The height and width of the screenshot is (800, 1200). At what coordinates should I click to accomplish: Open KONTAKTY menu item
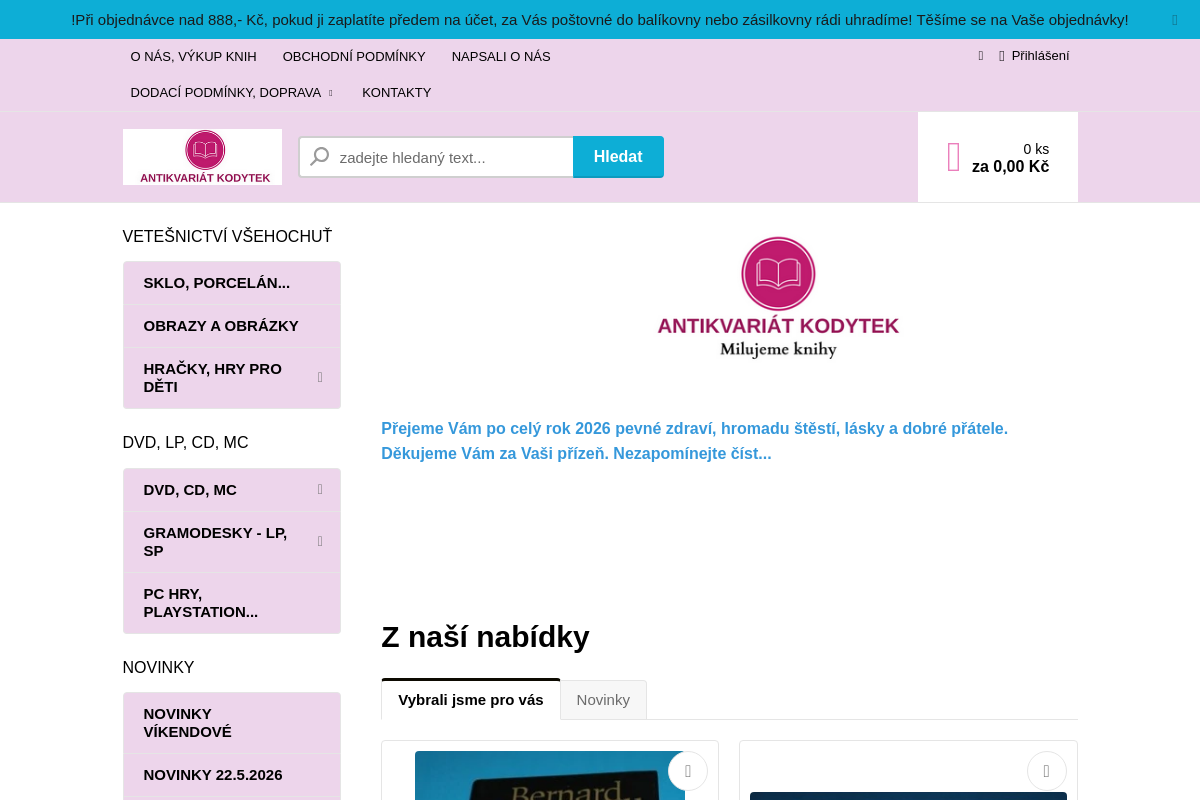(397, 93)
